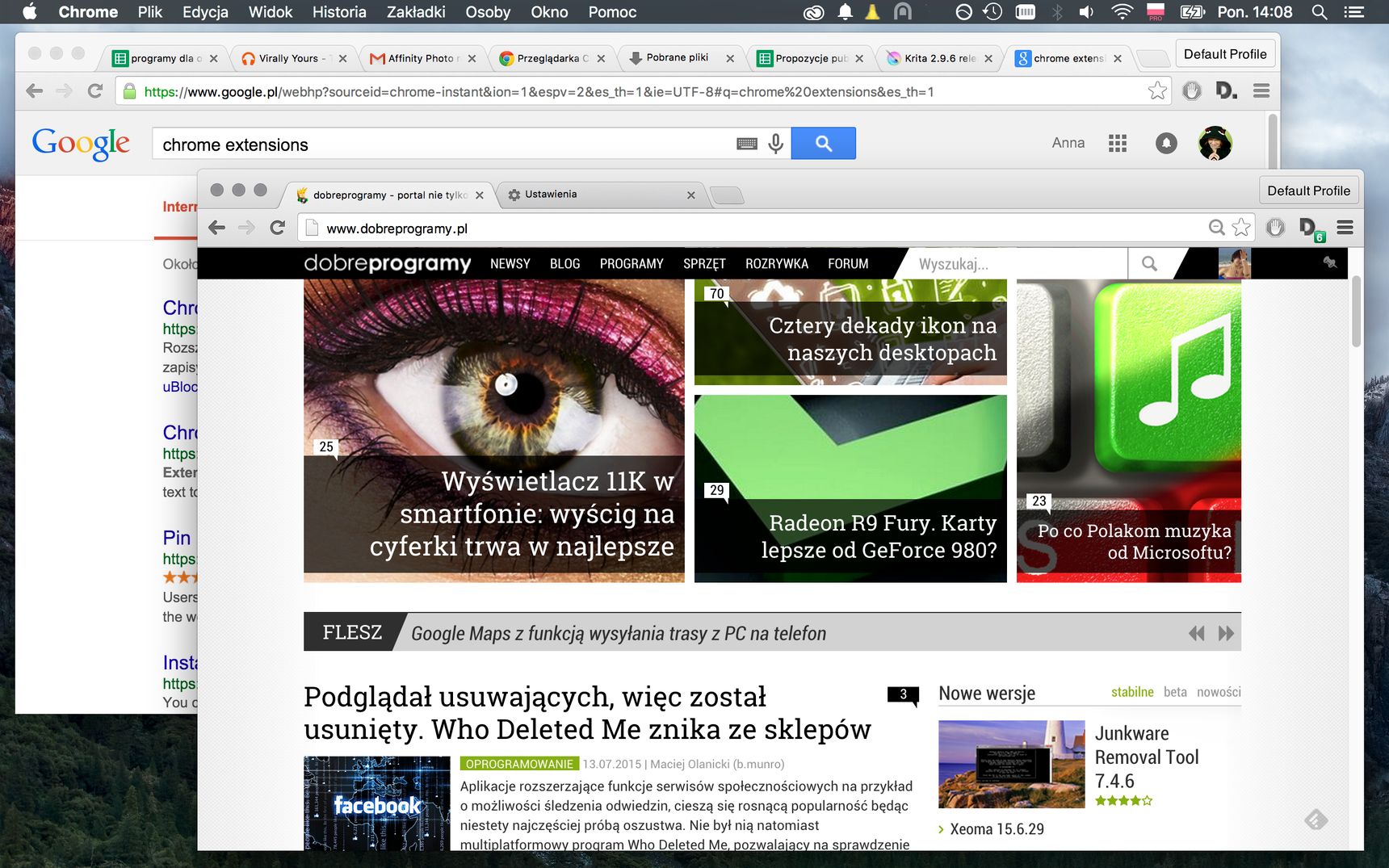Click D extension icon in back window
1389x868 pixels.
coord(1226,90)
